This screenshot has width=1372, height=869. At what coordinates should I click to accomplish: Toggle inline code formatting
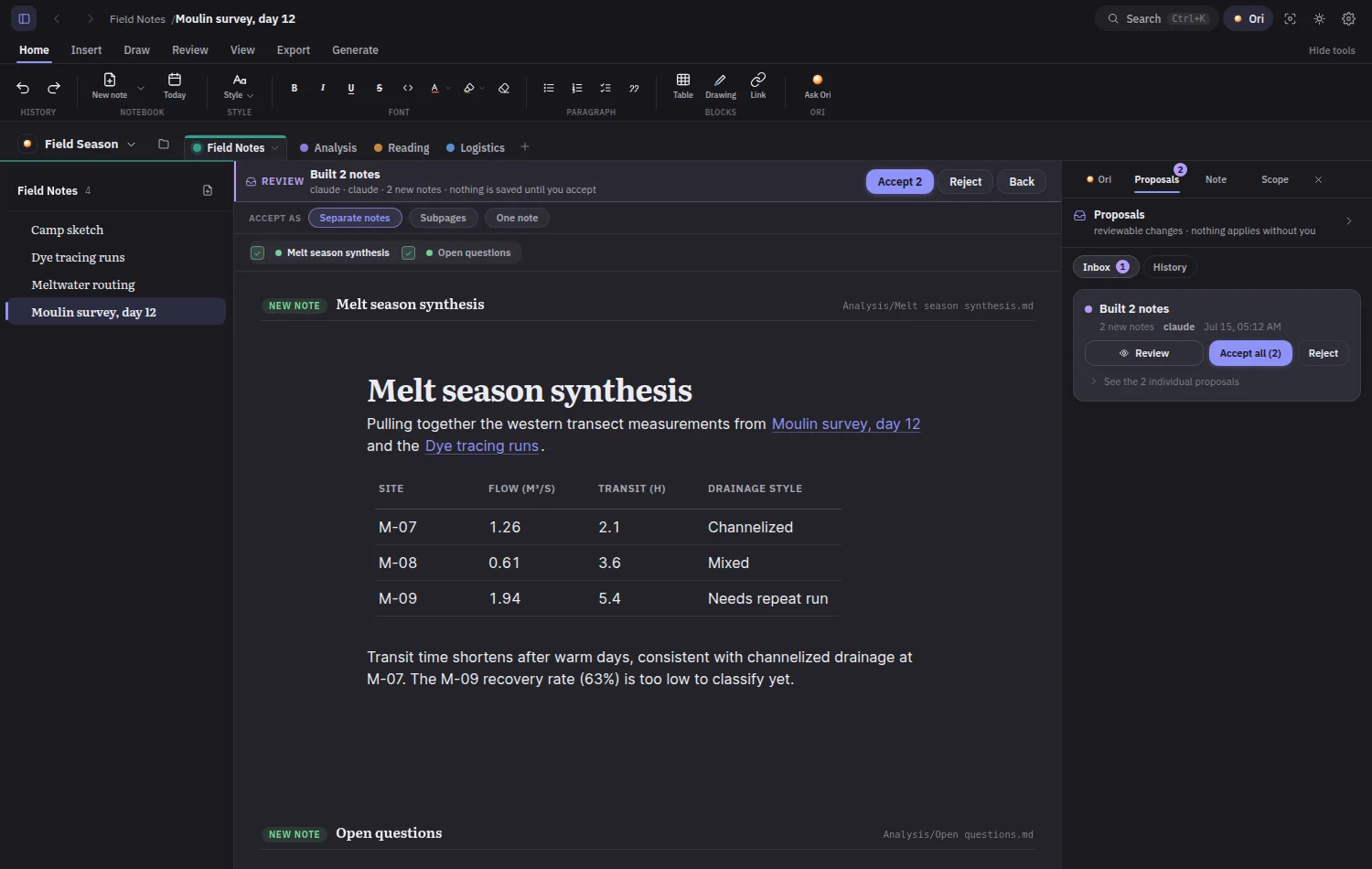click(x=408, y=88)
